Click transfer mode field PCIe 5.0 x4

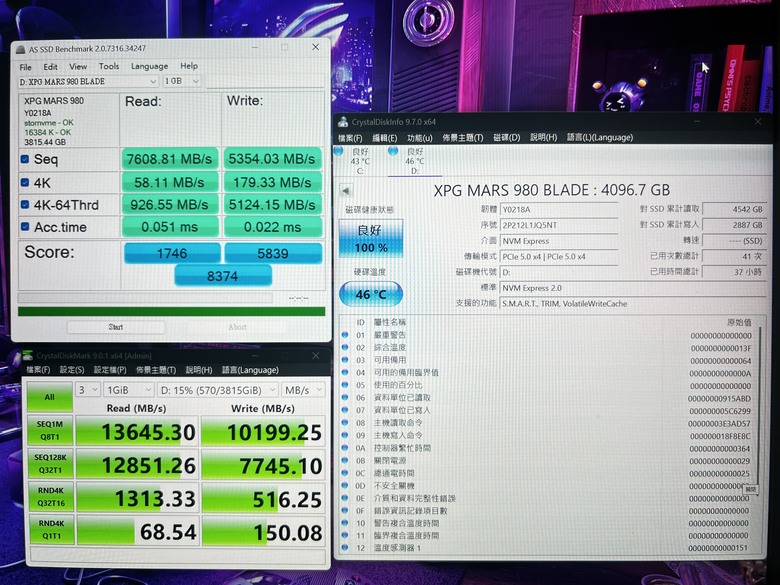pyautogui.click(x=559, y=257)
